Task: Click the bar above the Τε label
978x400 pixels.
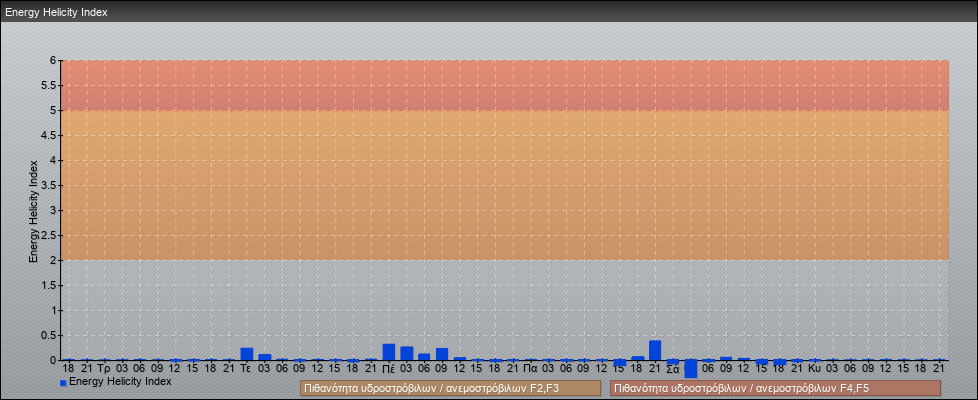Action: (247, 354)
